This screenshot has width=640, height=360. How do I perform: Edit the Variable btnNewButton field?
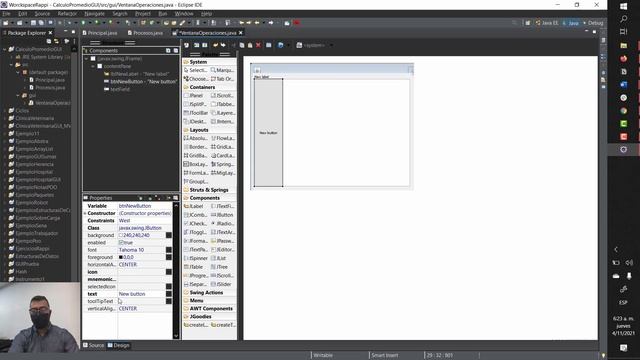tap(144, 206)
